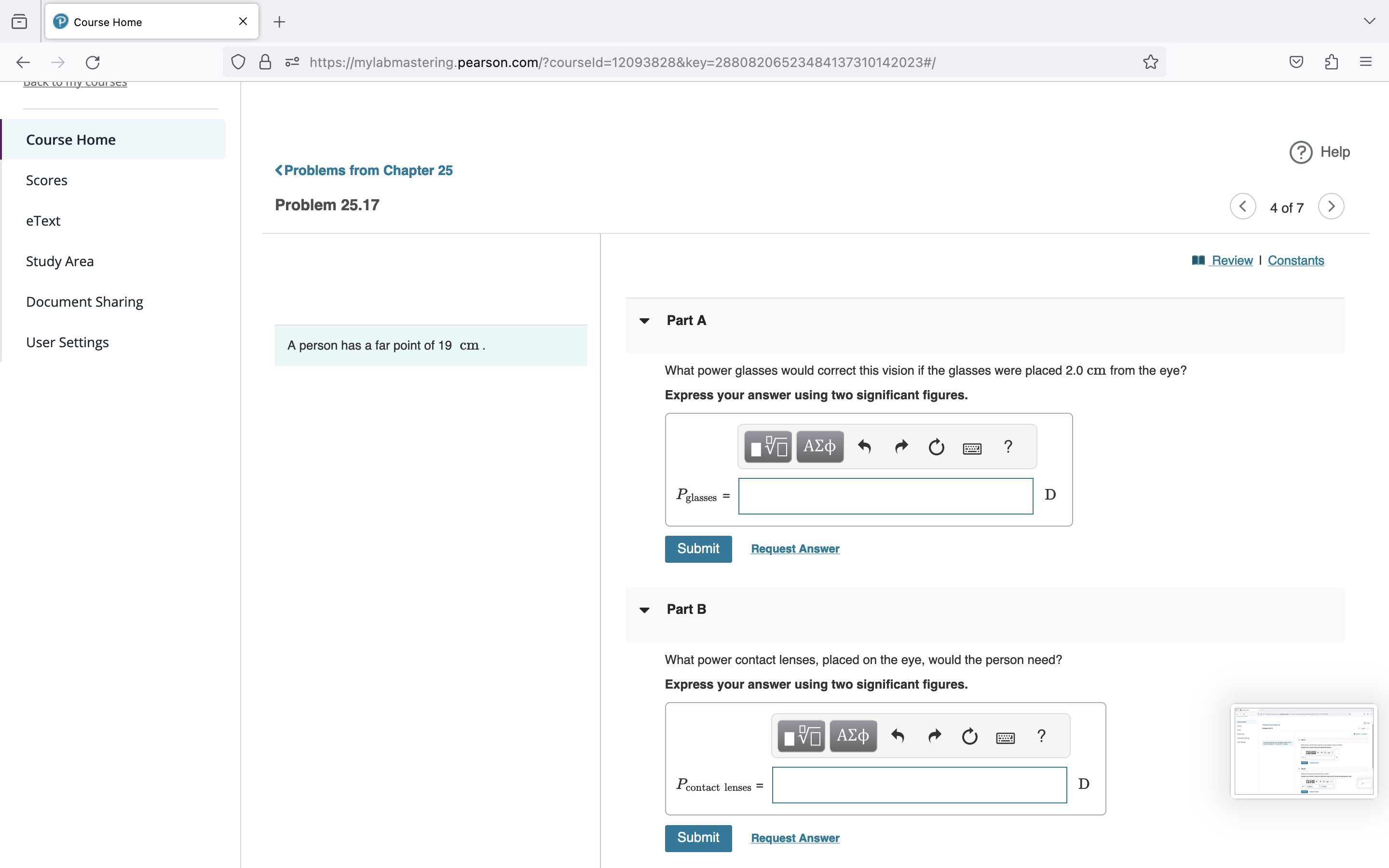Viewport: 1389px width, 868px height.
Task: Open the Constants link
Action: point(1295,260)
